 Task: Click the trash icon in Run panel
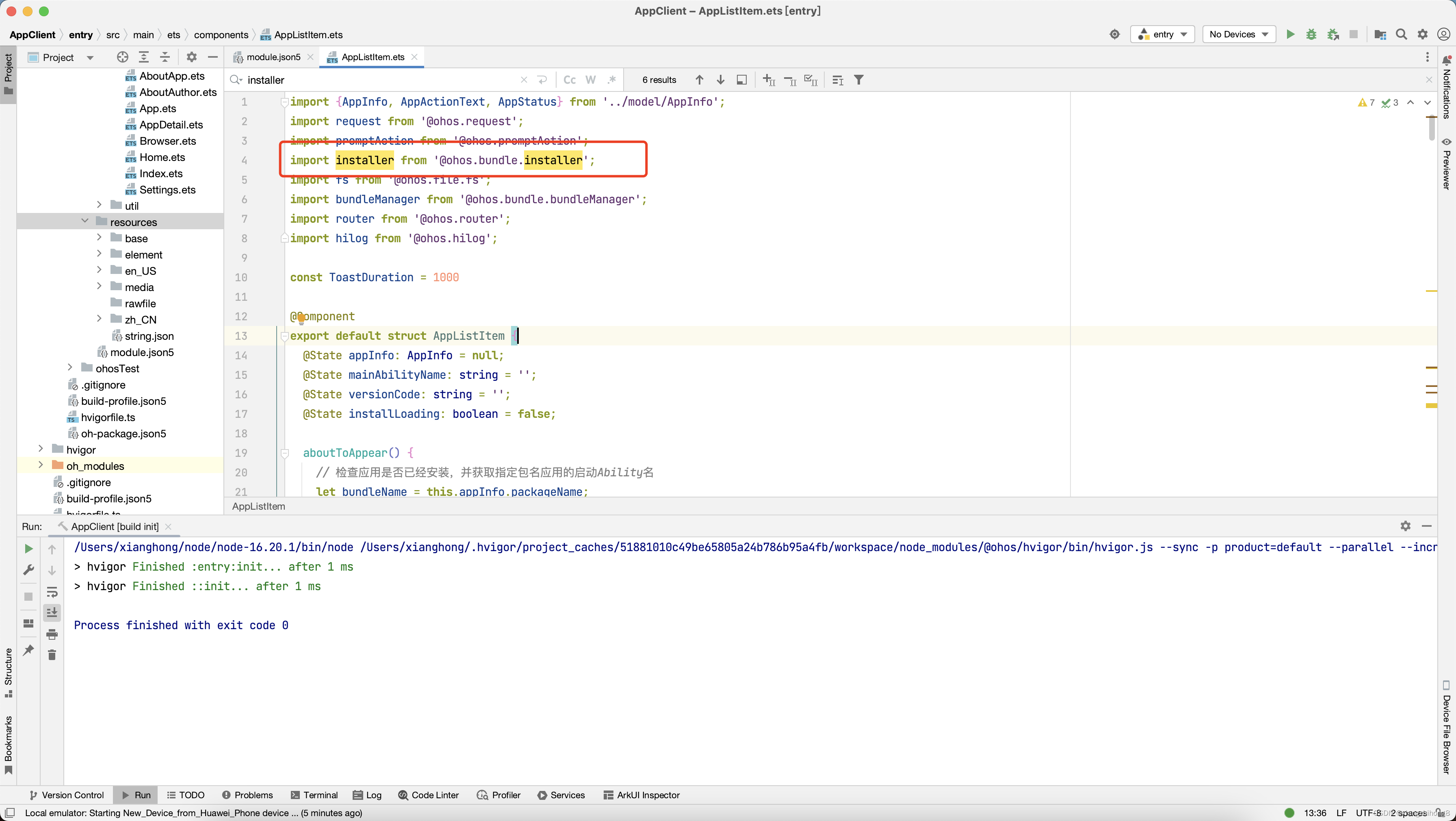point(52,655)
